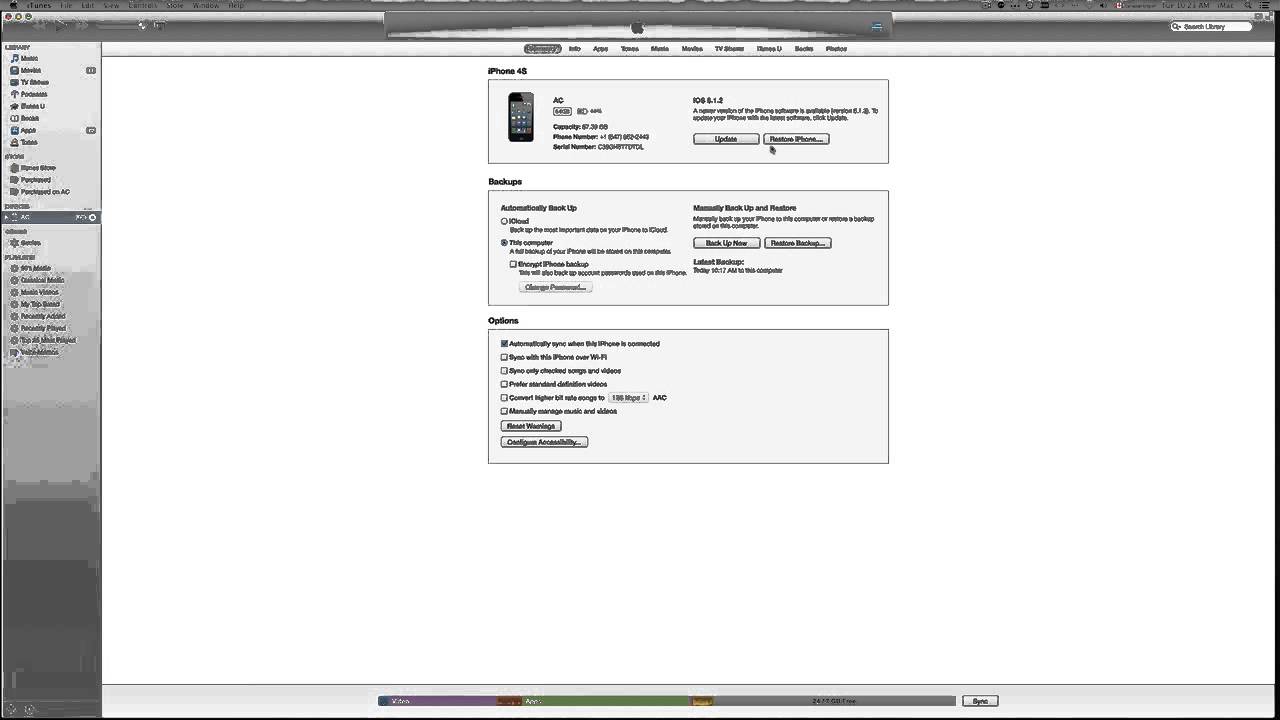Image resolution: width=1280 pixels, height=720 pixels.
Task: Enable Manually manage music and videos
Action: pos(504,411)
